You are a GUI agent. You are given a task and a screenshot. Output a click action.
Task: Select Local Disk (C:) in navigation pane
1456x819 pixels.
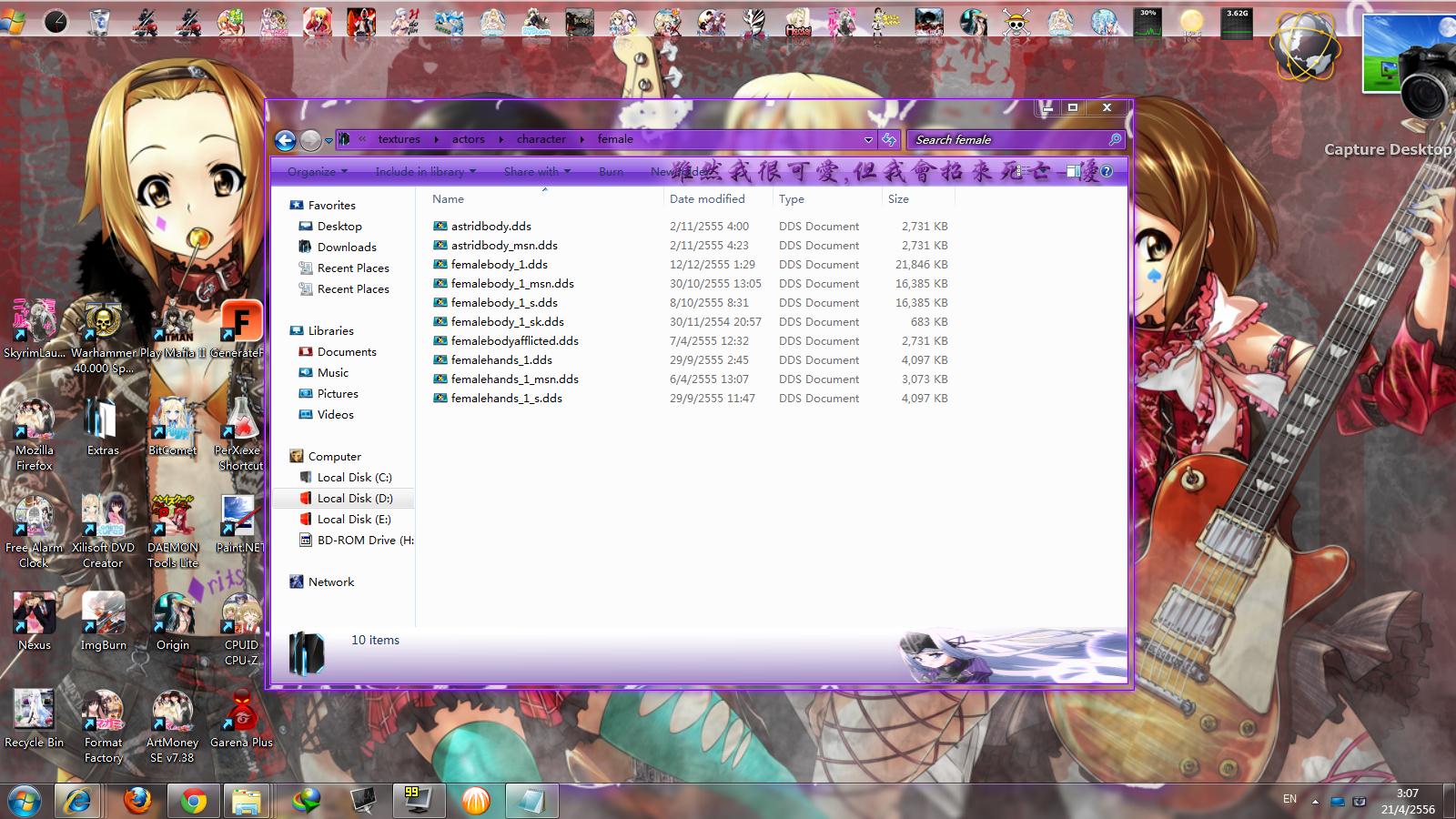[354, 477]
